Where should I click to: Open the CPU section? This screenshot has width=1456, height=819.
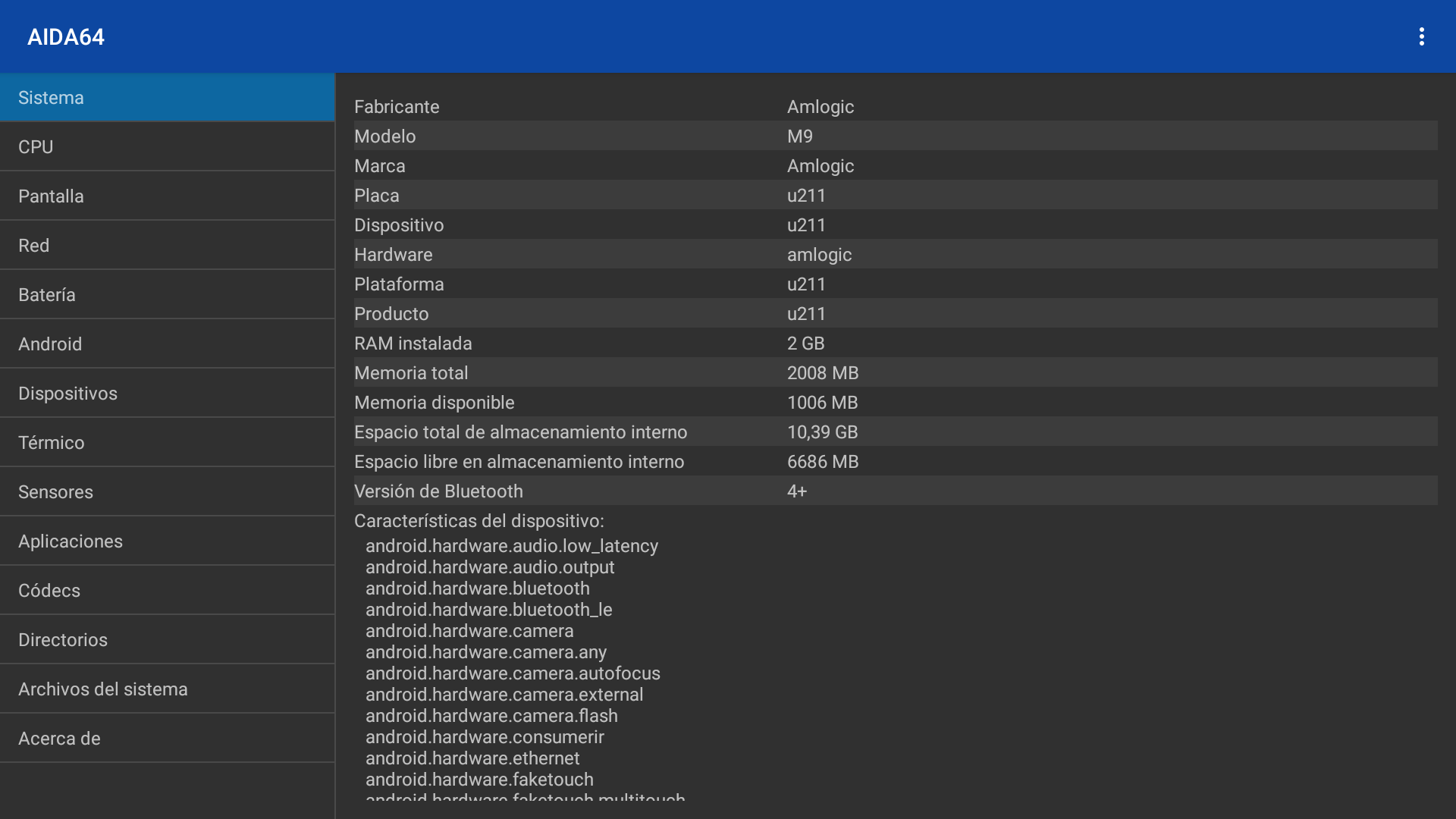point(167,147)
